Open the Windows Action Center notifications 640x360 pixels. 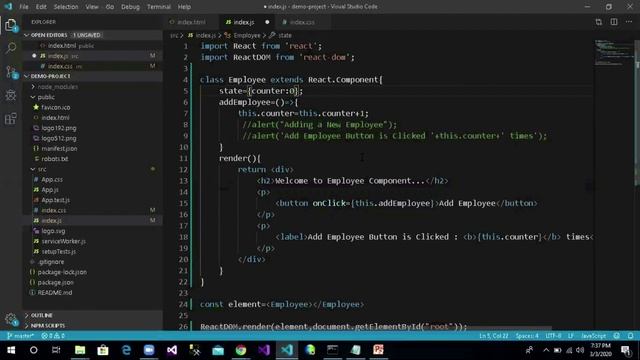point(625,350)
